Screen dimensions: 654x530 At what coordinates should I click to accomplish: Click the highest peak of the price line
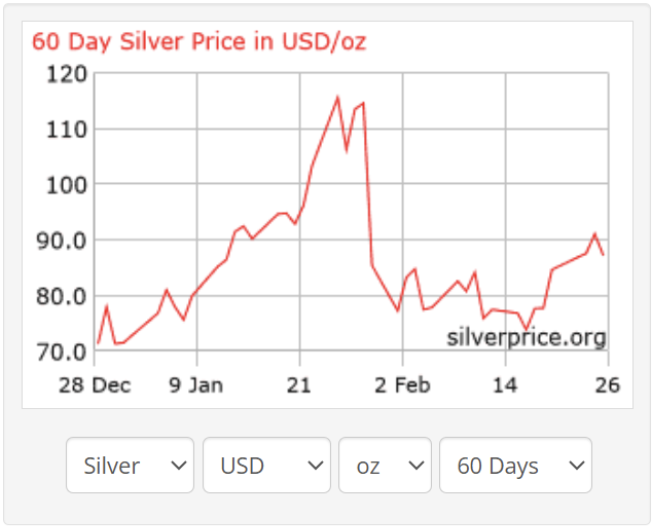pyautogui.click(x=338, y=97)
